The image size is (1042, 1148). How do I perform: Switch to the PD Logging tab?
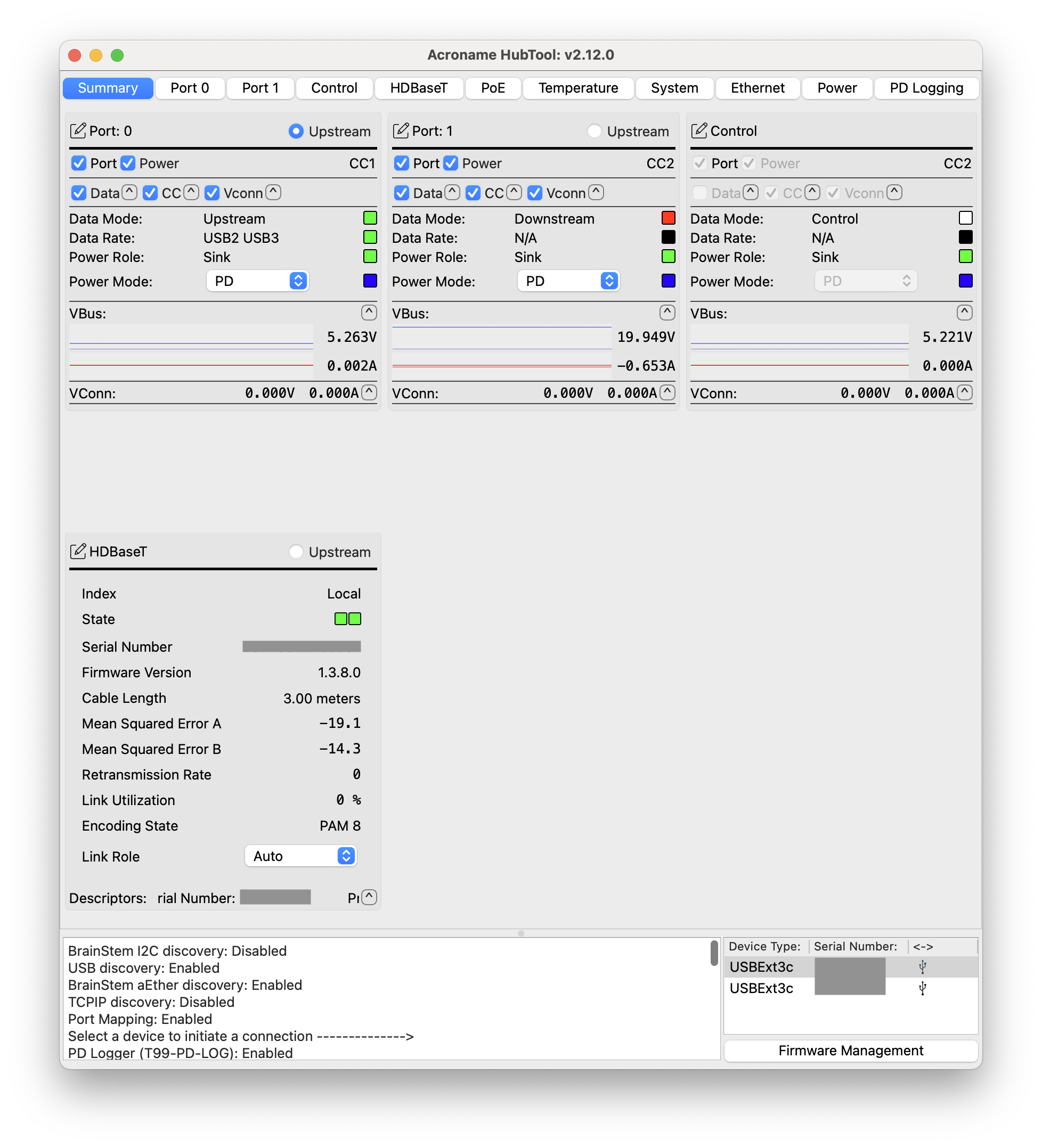[926, 88]
